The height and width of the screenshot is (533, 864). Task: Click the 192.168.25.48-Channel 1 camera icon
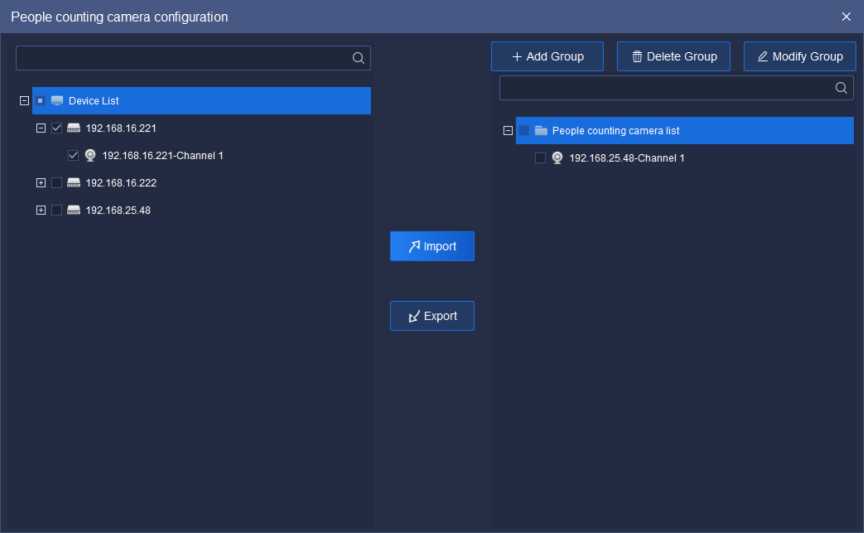557,158
